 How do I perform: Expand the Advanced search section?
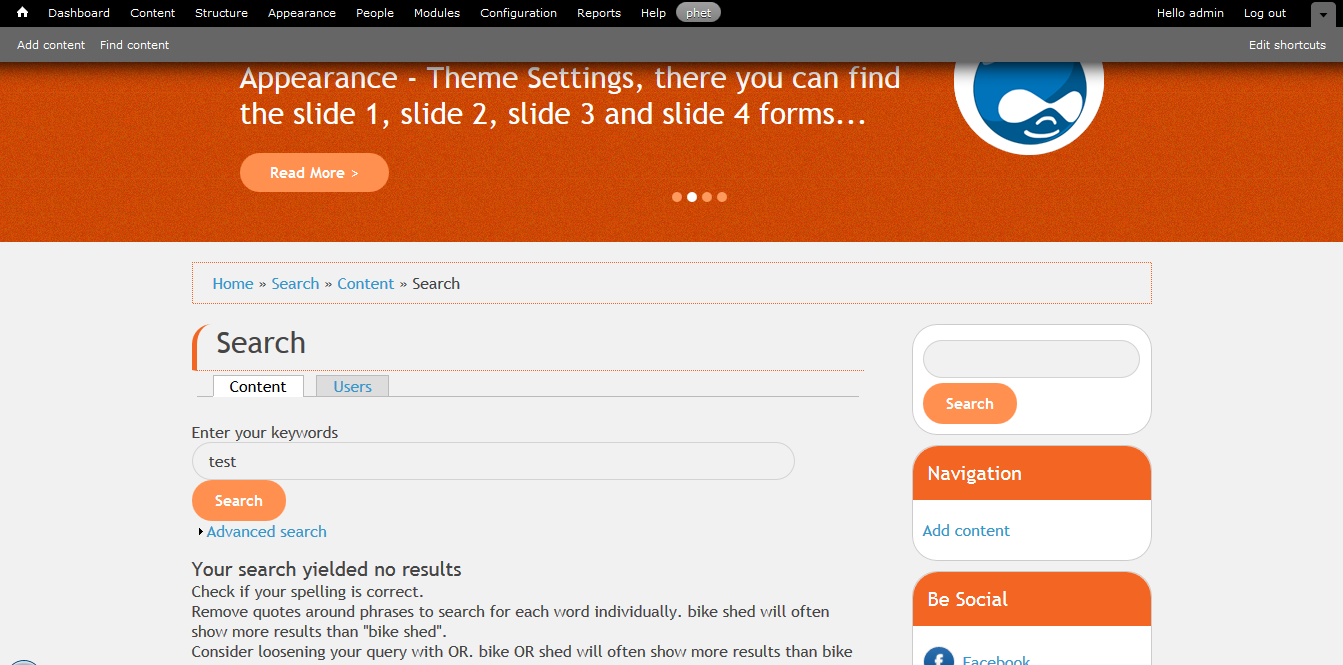[x=267, y=532]
